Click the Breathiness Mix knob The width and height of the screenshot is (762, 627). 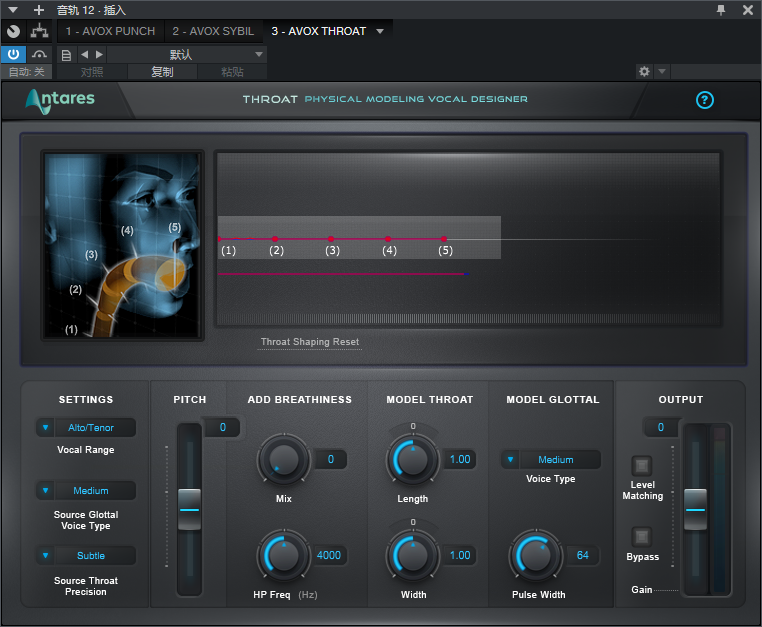click(x=284, y=459)
